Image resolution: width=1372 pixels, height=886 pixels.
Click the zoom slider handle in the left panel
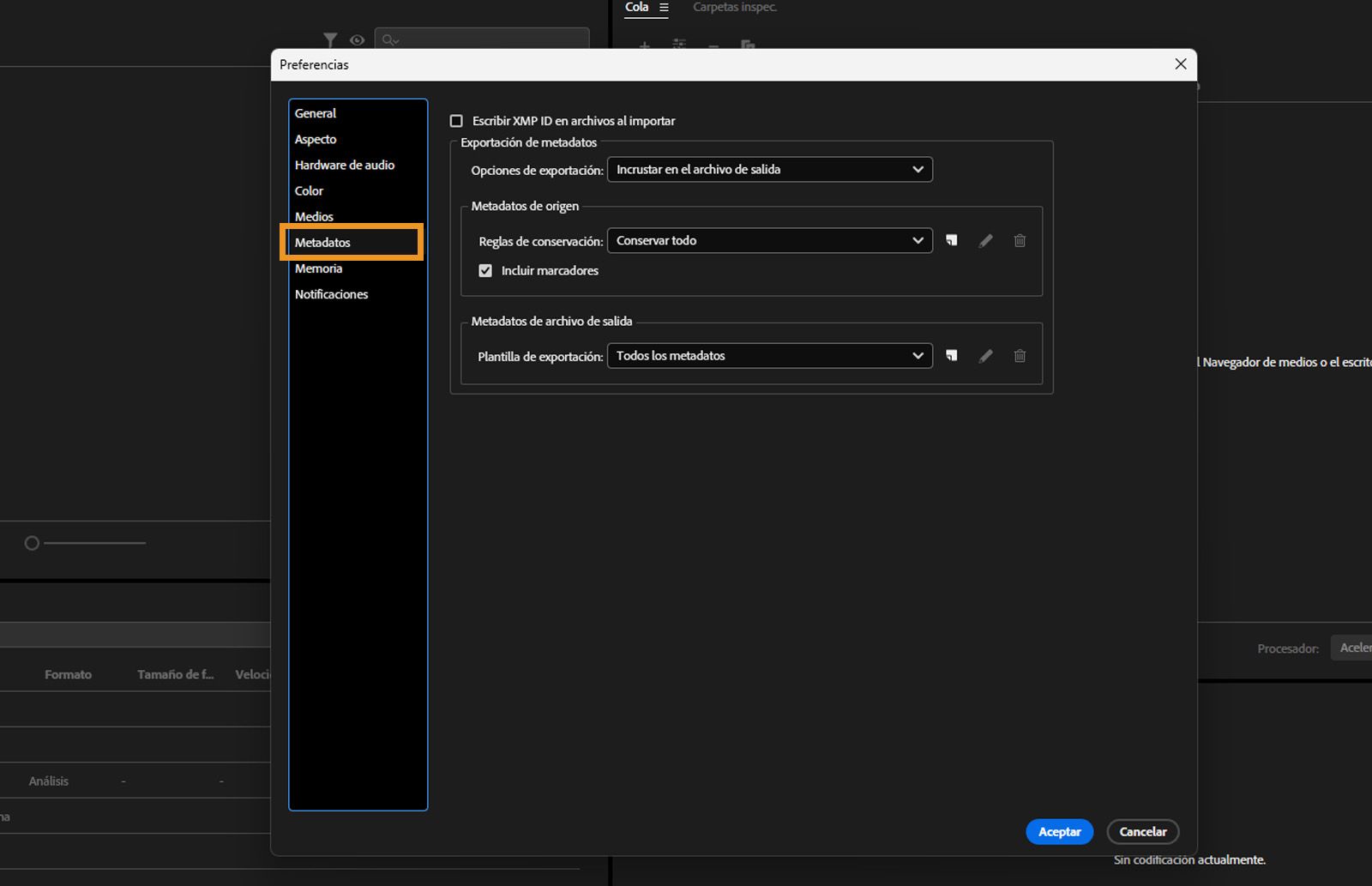32,543
